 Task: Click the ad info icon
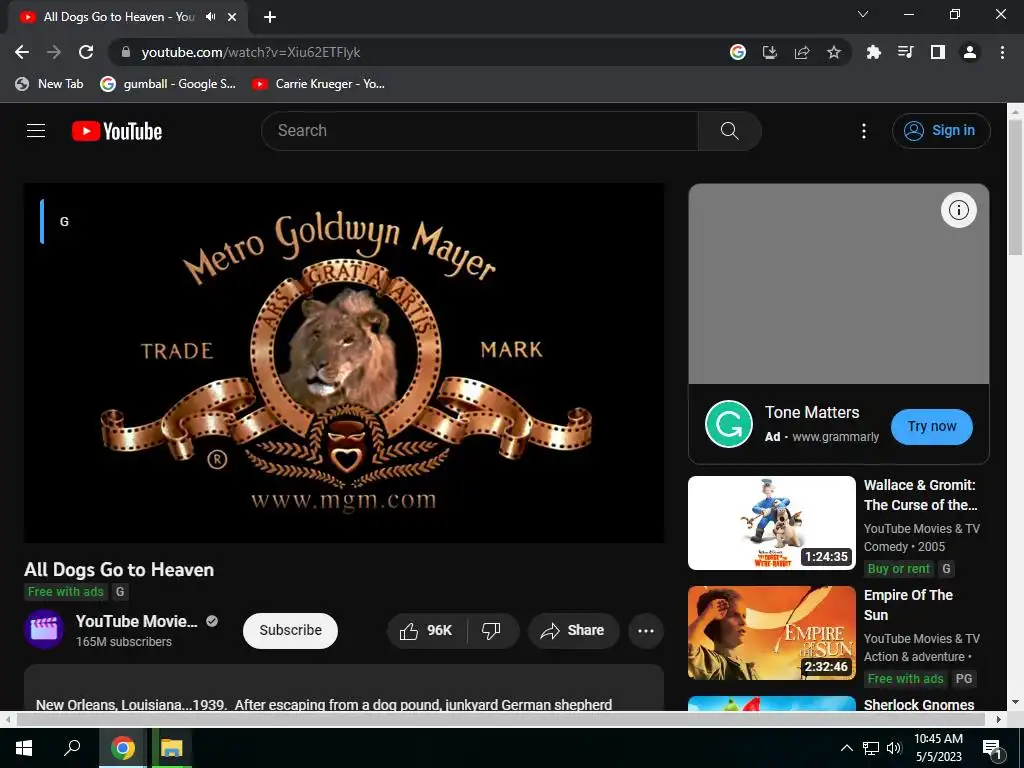click(x=958, y=210)
